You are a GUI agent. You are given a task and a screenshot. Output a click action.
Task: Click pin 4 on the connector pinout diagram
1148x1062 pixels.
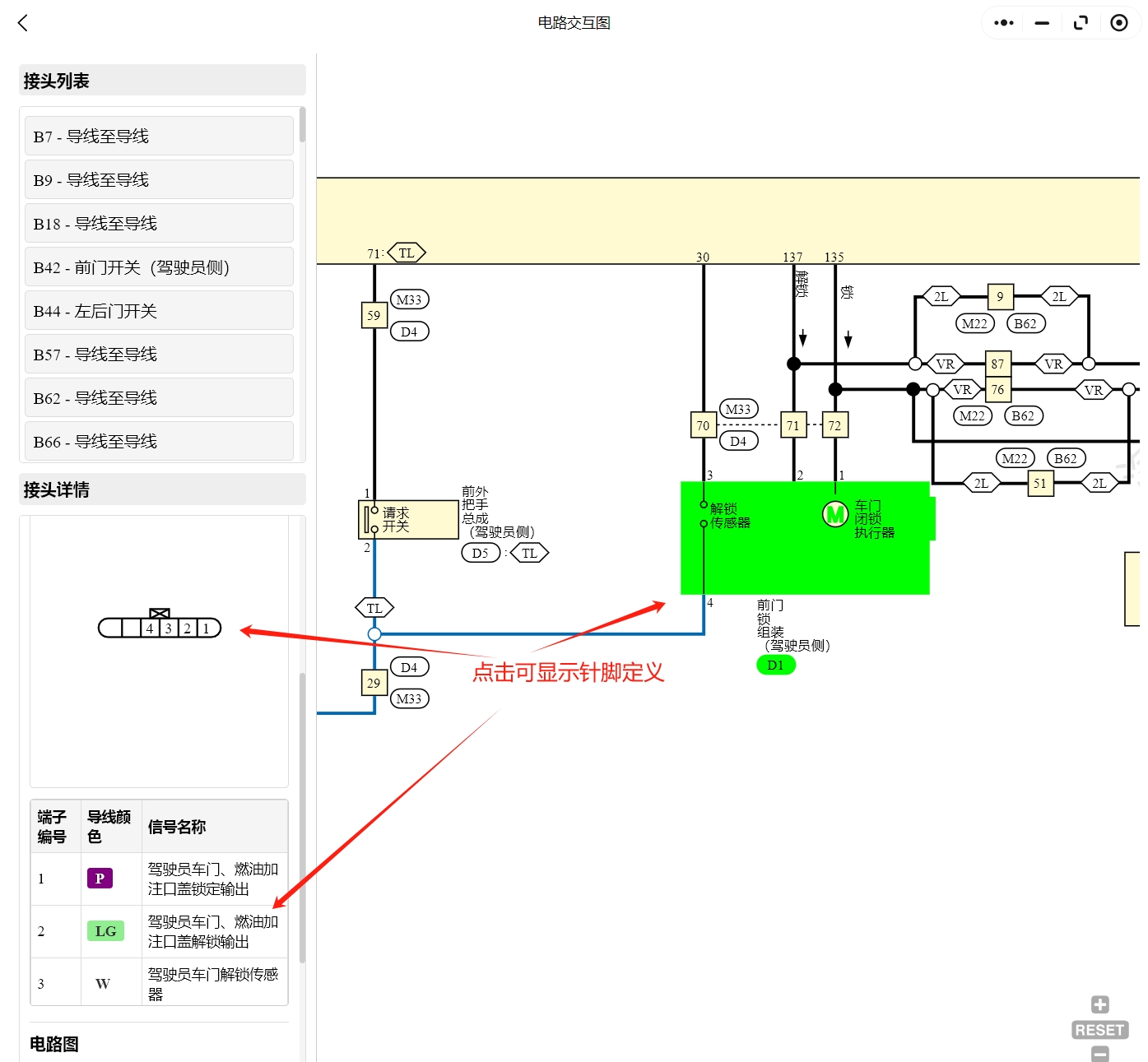pyautogui.click(x=149, y=628)
